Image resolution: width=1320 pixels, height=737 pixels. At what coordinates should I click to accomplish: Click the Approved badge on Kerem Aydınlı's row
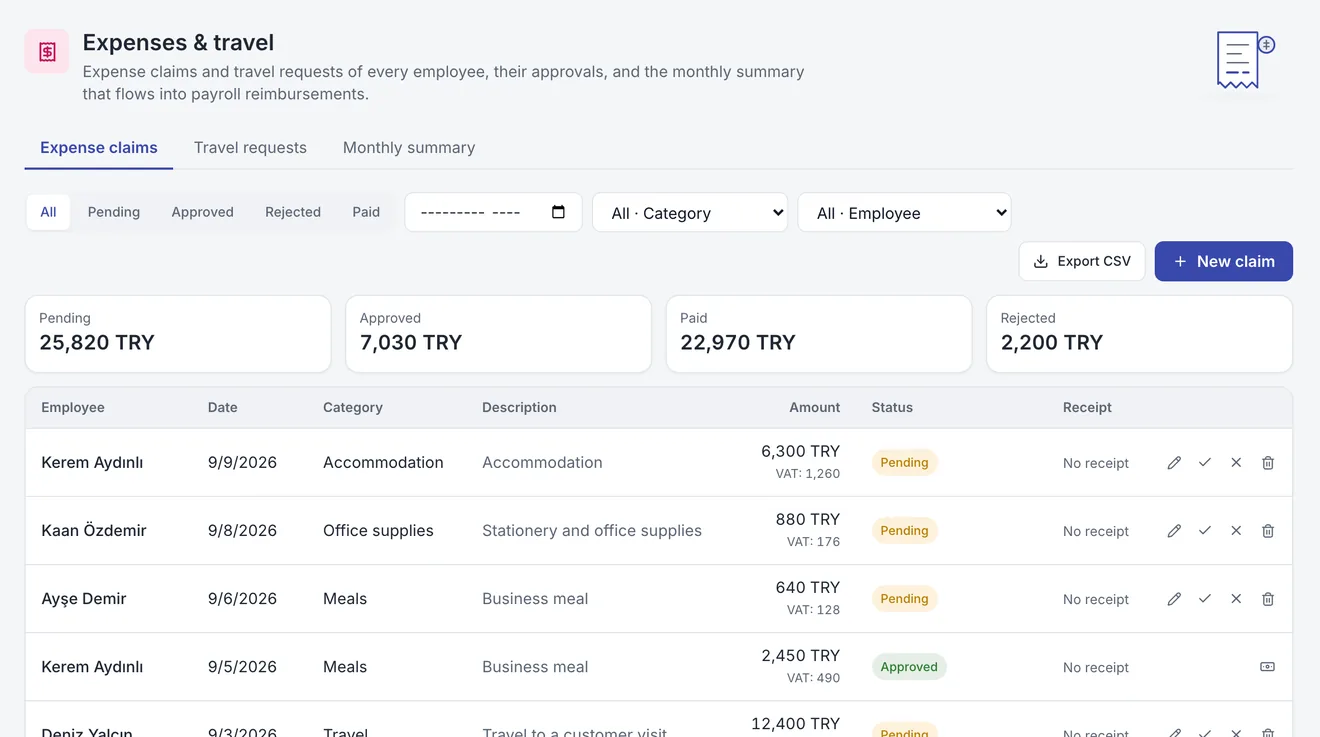point(909,667)
